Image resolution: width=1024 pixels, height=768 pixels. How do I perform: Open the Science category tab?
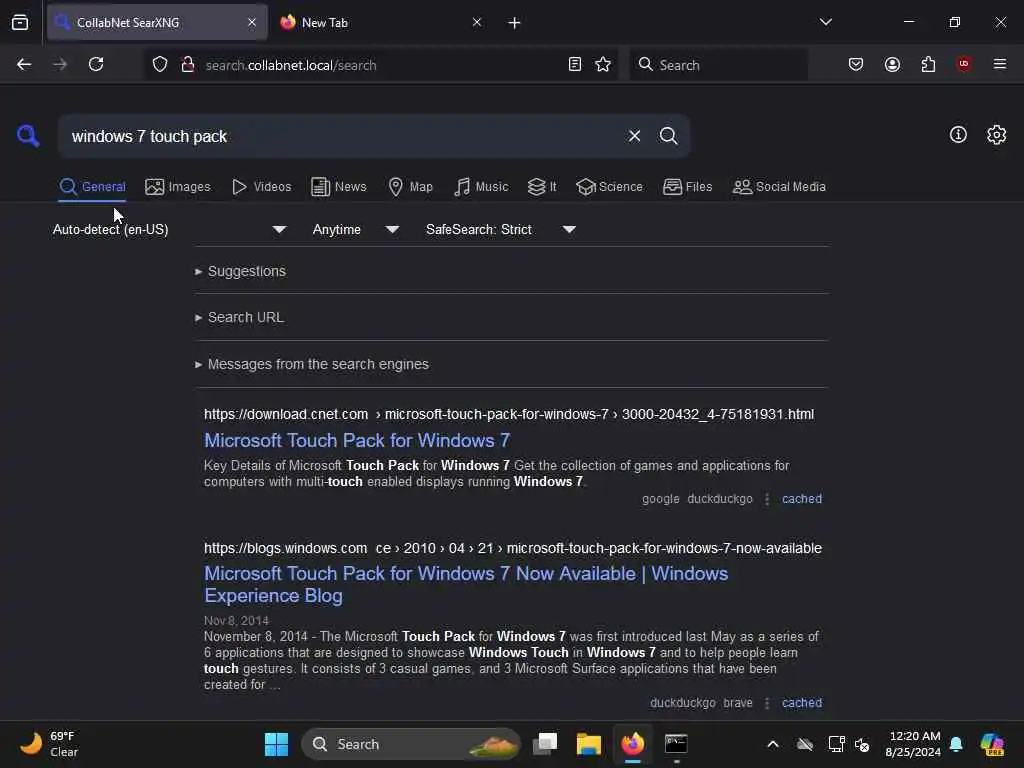[609, 187]
